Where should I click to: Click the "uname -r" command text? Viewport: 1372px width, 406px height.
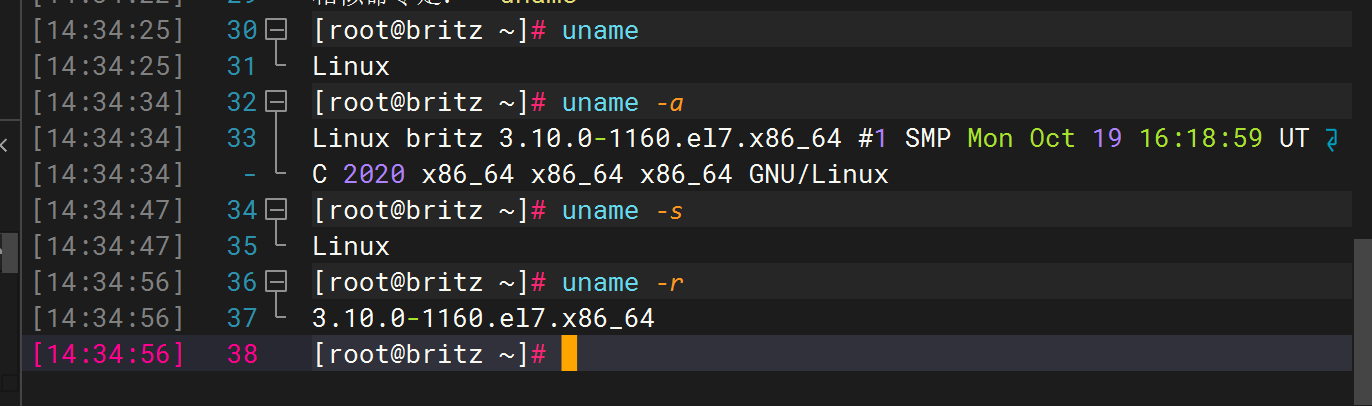623,283
